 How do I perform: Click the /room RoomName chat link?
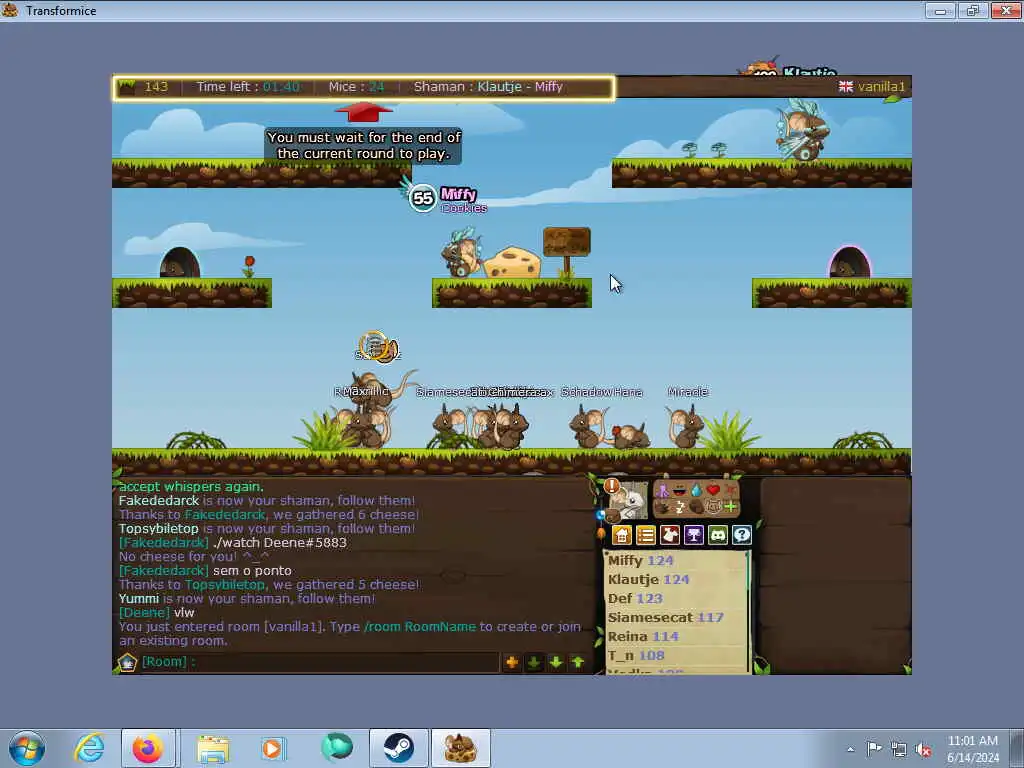point(420,626)
